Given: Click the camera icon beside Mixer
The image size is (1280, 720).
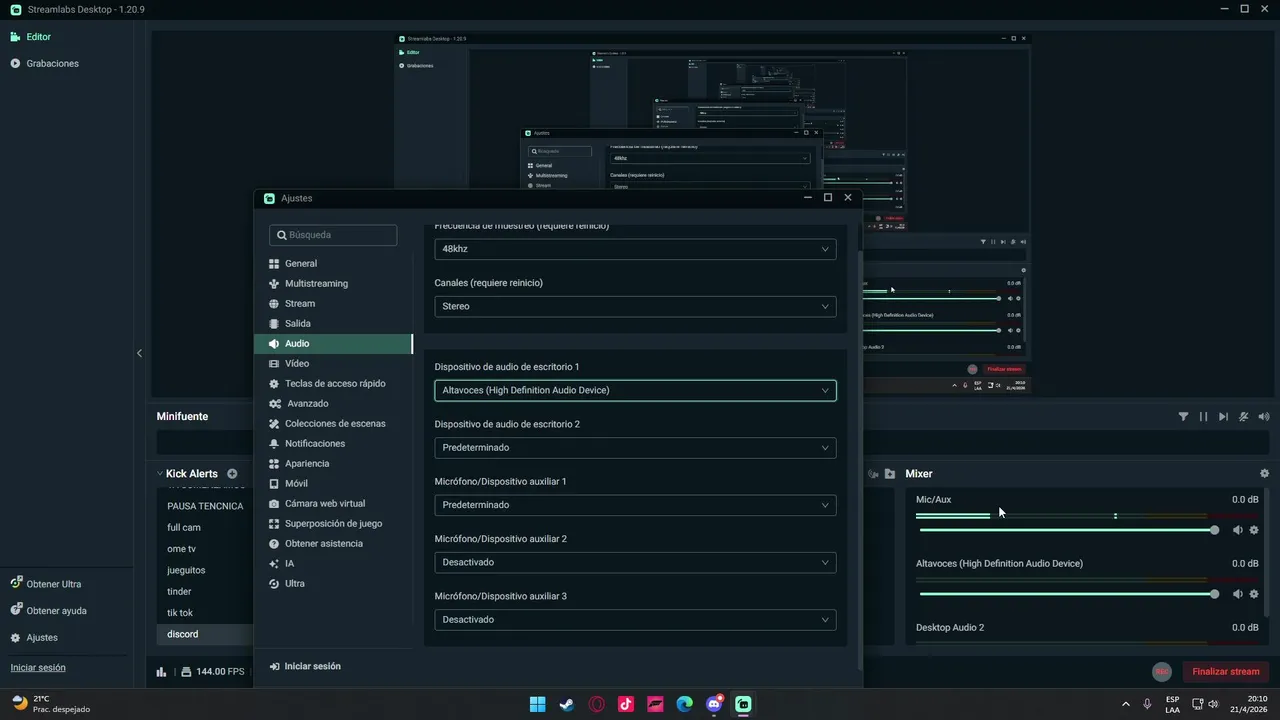Looking at the screenshot, I should [x=873, y=474].
